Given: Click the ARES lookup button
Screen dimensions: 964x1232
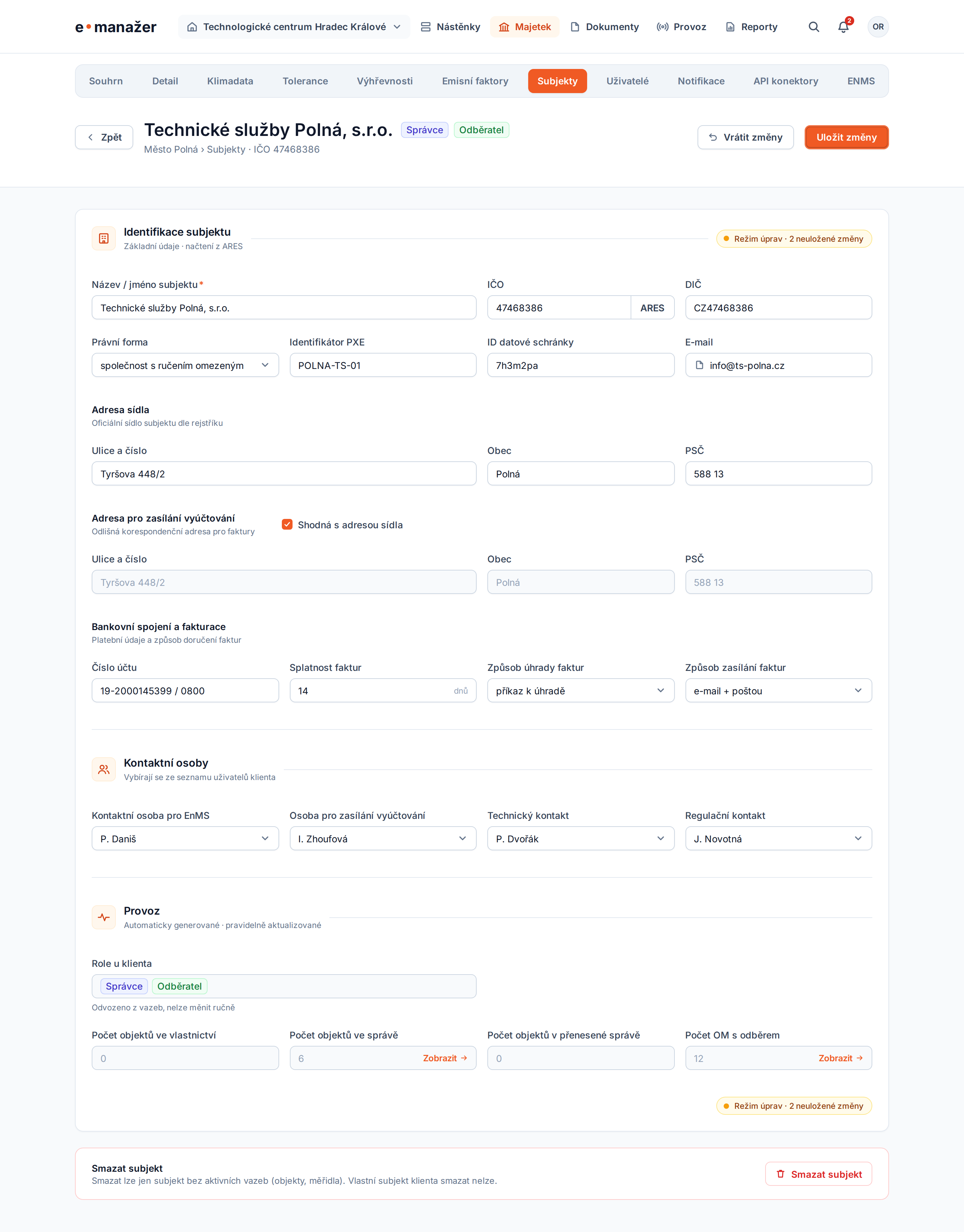Looking at the screenshot, I should (652, 308).
